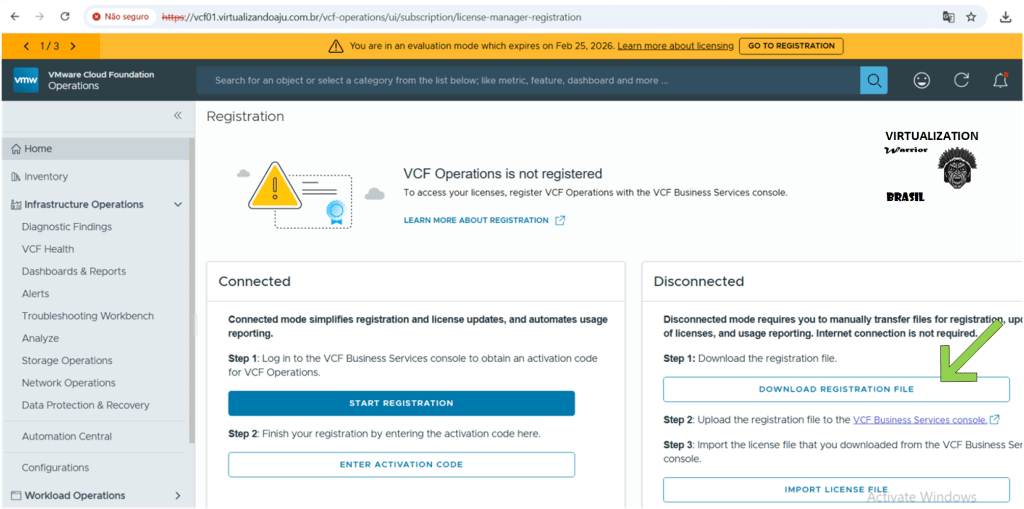Expand Workload Operations menu section
Screen dimensions: 1024x509
[x=178, y=495]
